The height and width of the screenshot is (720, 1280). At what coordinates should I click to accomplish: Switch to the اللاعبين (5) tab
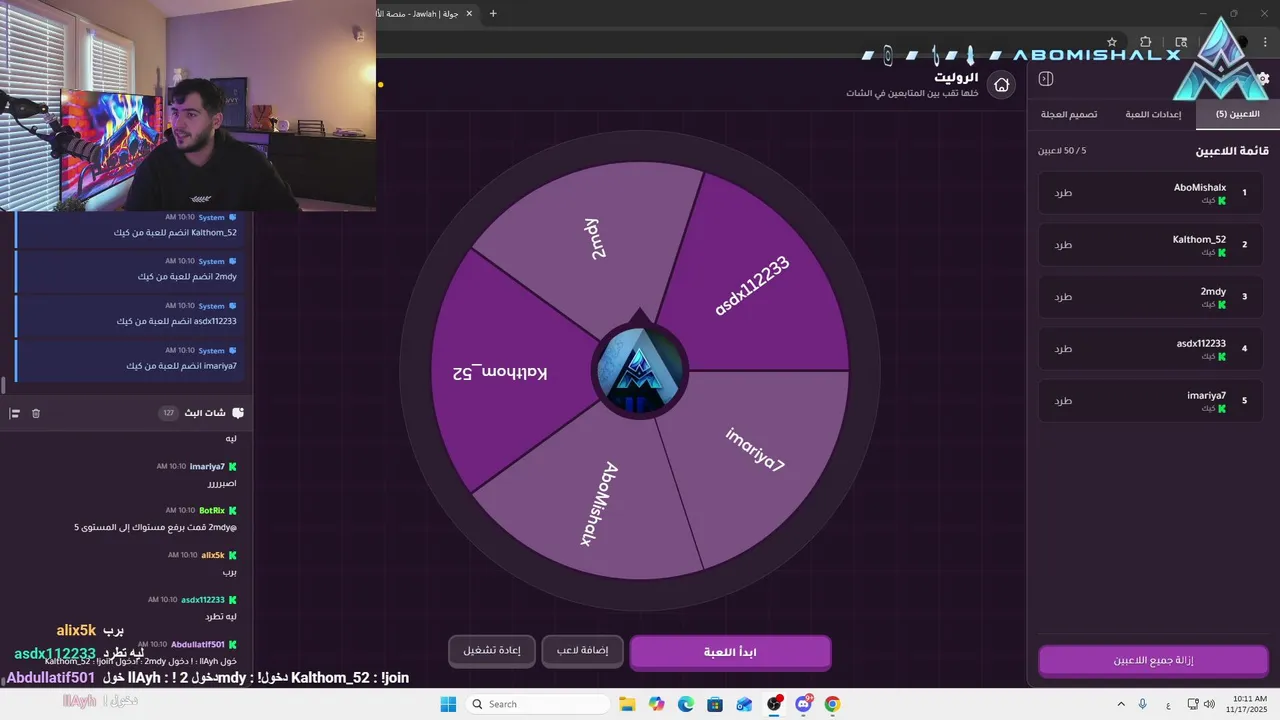click(1236, 114)
